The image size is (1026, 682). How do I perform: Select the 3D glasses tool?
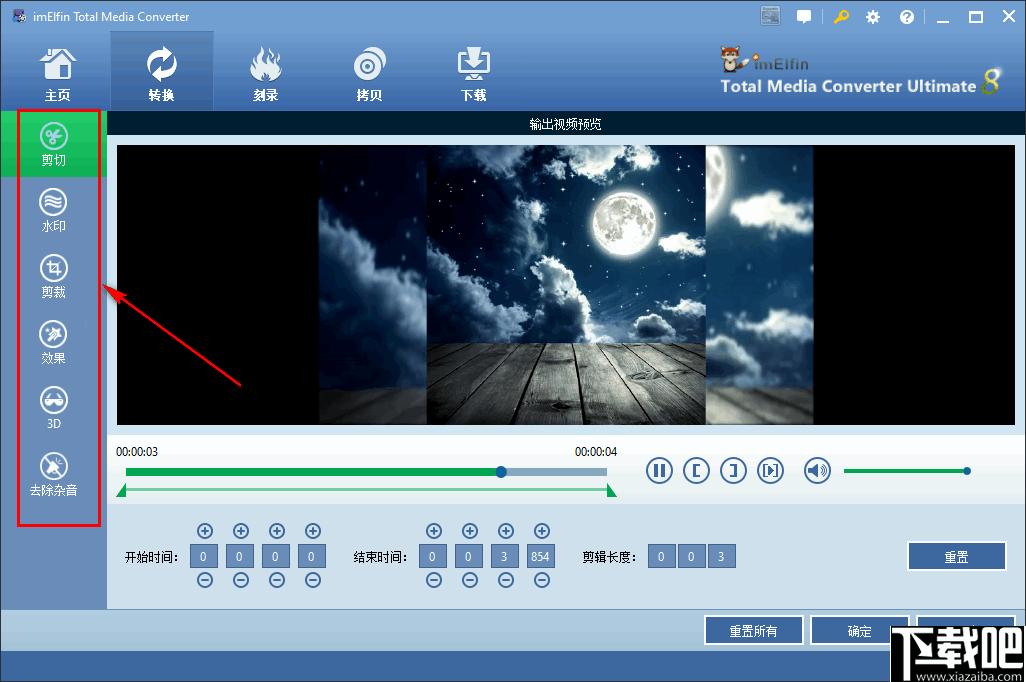pyautogui.click(x=54, y=408)
